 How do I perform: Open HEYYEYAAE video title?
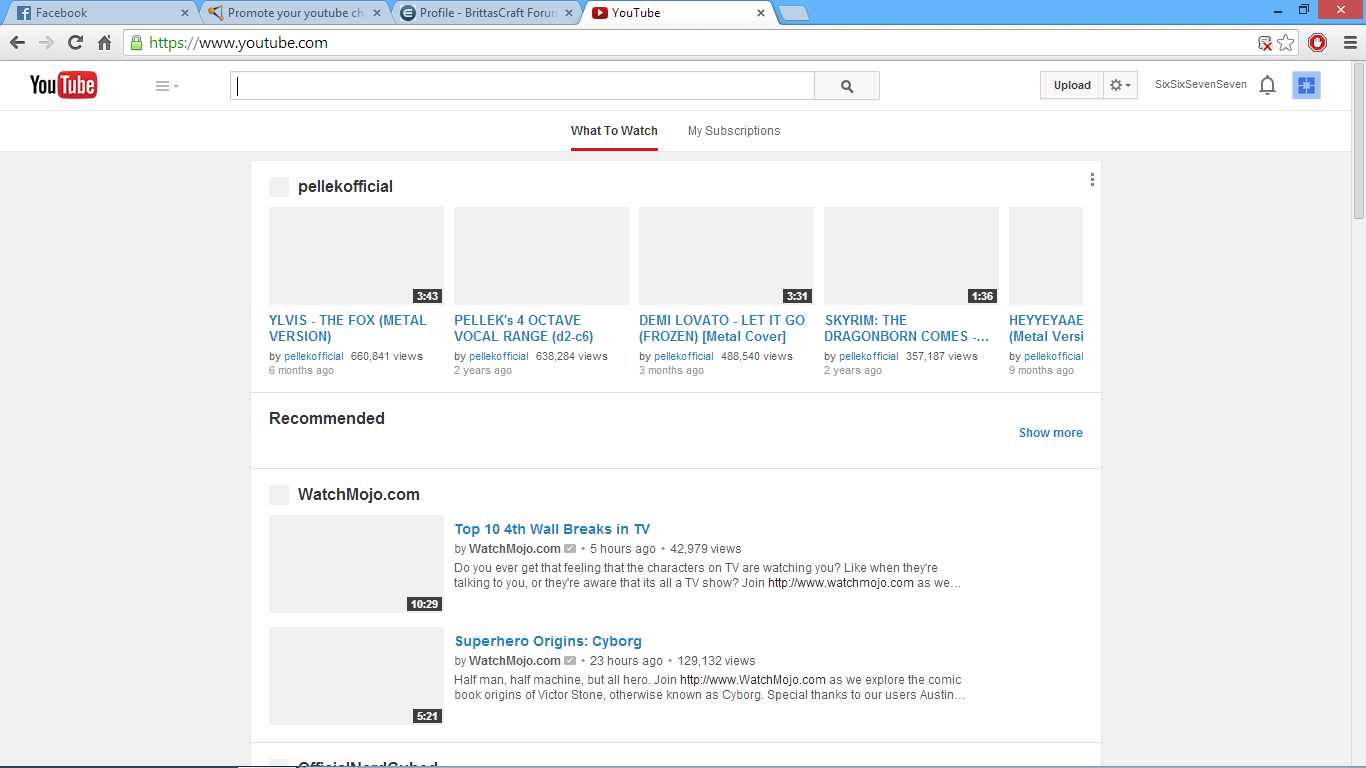pos(1046,328)
